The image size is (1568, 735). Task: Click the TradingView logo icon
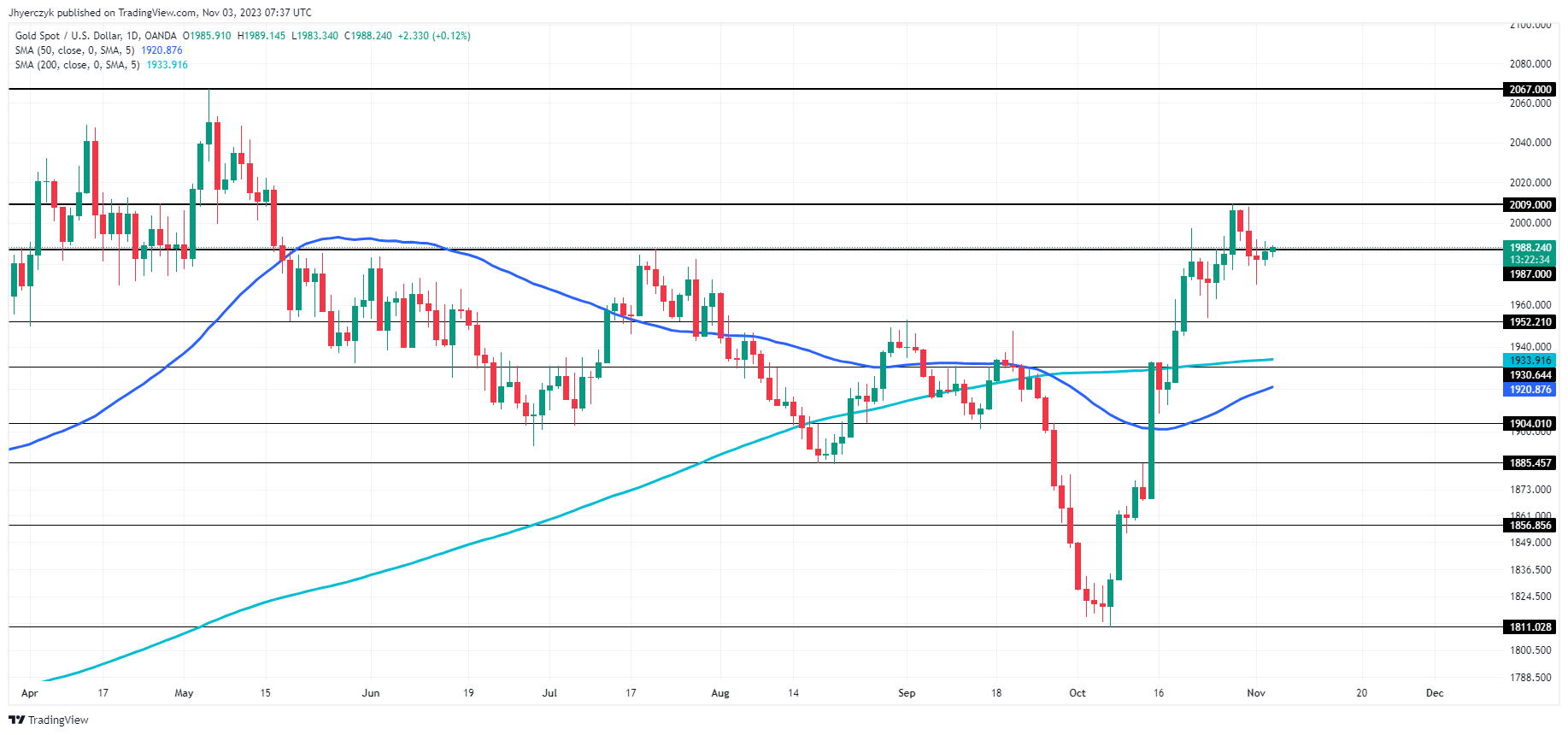[x=16, y=720]
